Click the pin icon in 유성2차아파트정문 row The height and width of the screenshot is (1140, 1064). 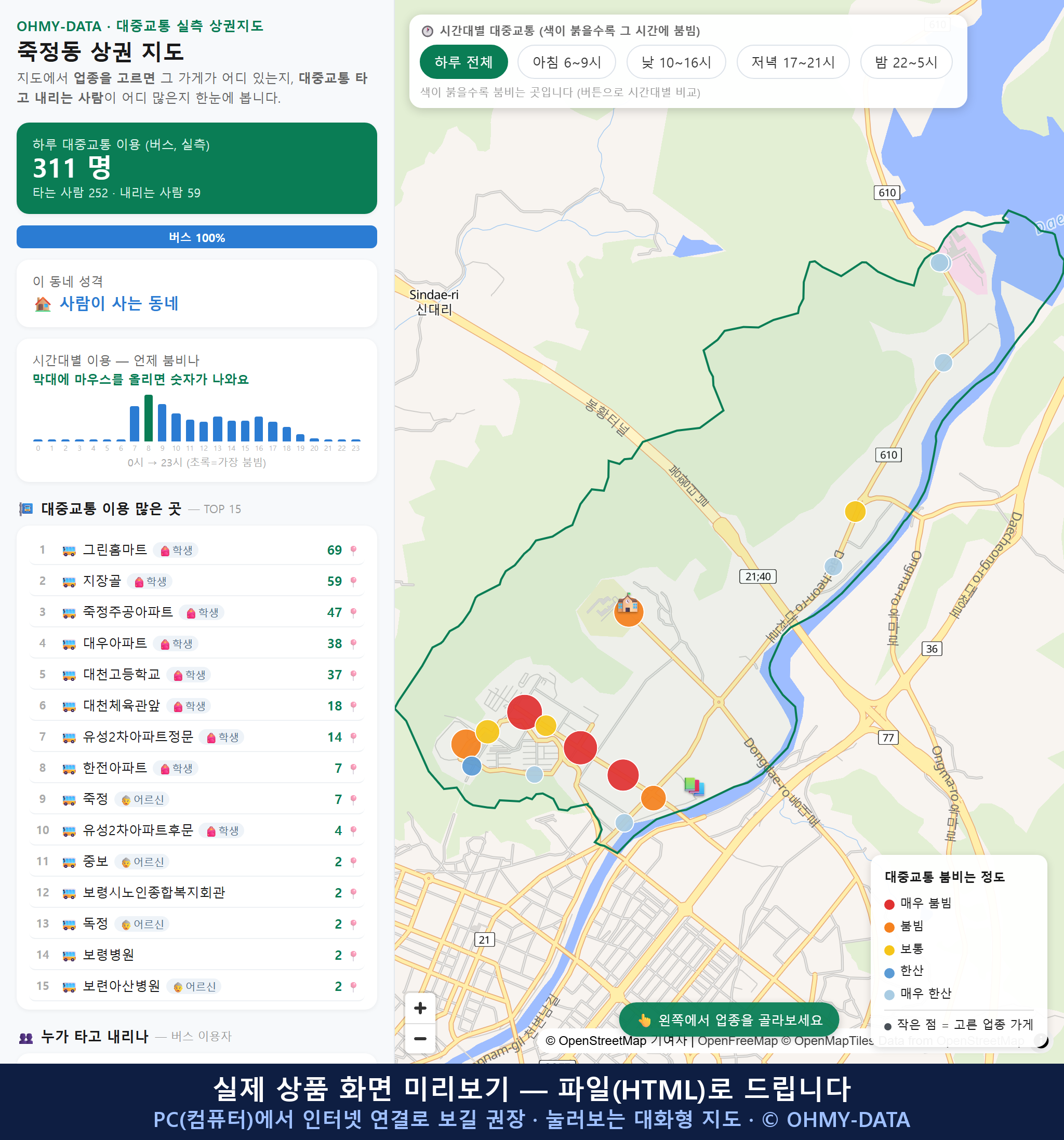[x=353, y=737]
